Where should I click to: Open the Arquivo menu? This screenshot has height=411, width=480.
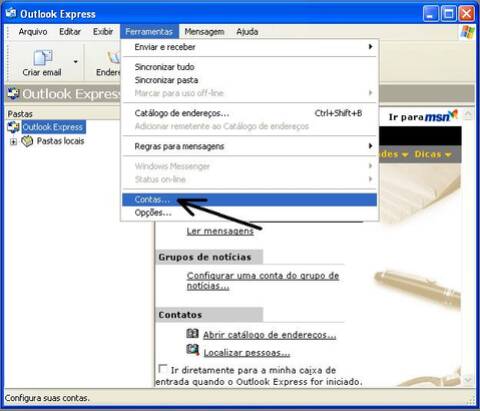[x=33, y=32]
